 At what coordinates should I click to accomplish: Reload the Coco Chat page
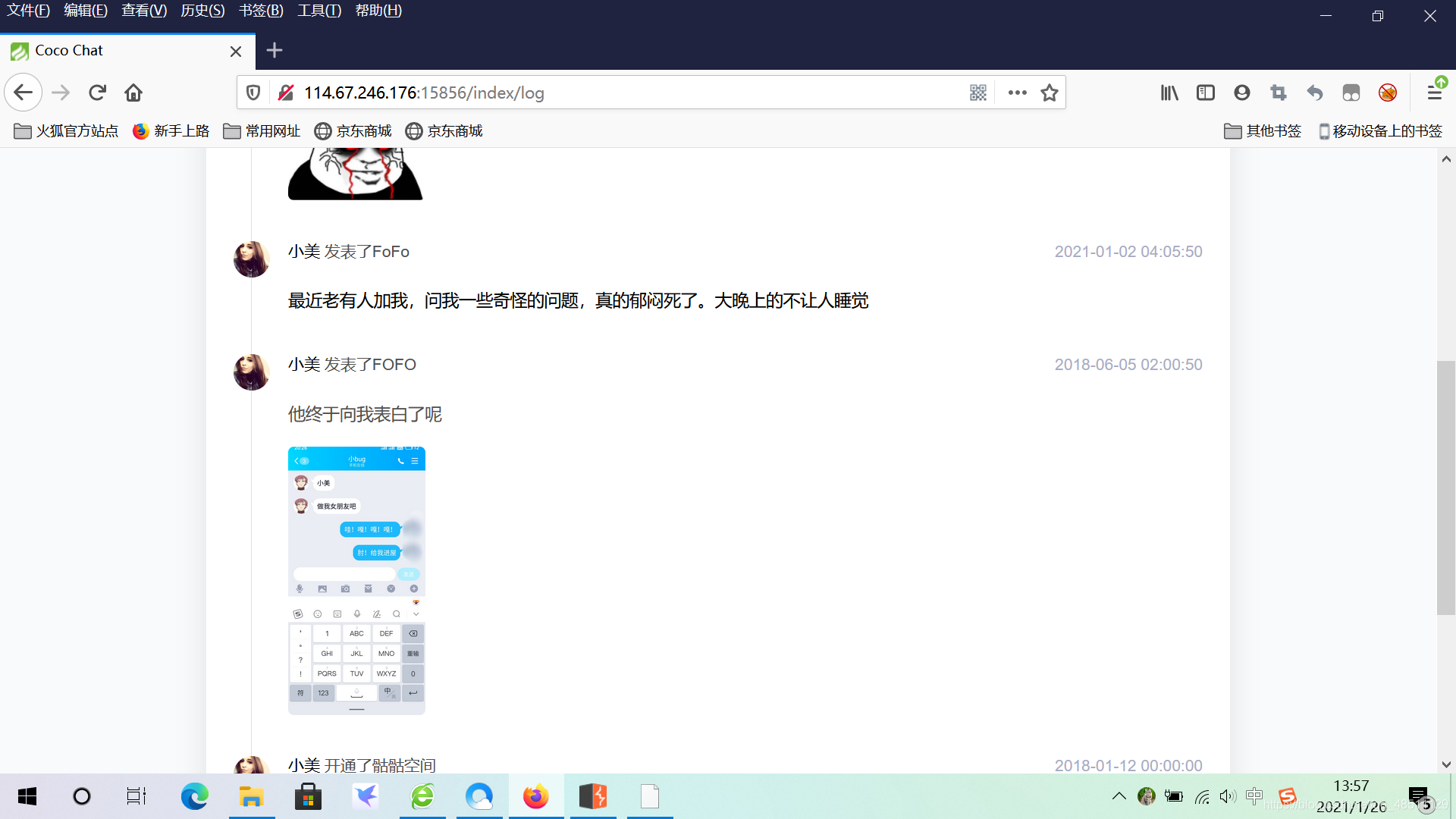tap(97, 92)
